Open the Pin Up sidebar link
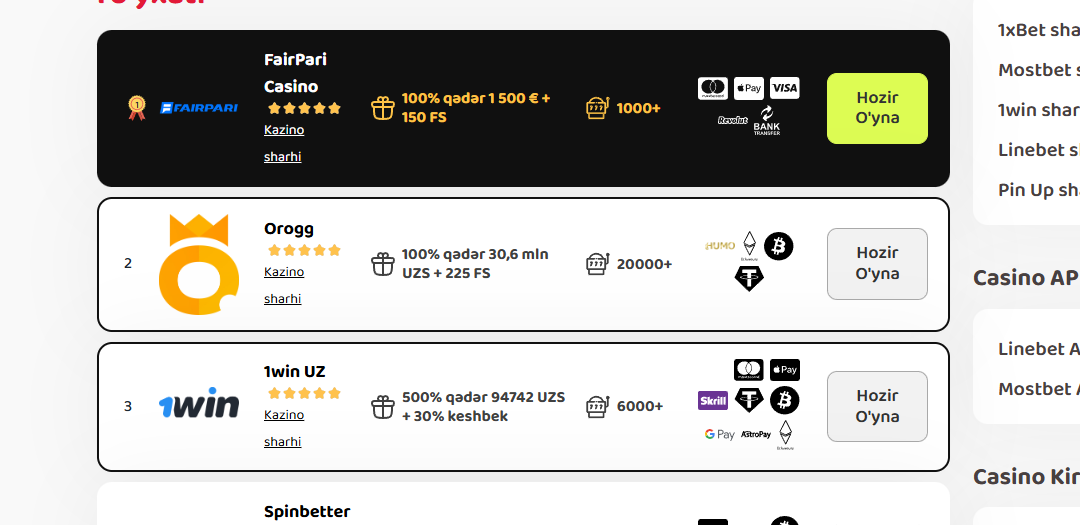The width and height of the screenshot is (1080, 525). [x=1038, y=190]
